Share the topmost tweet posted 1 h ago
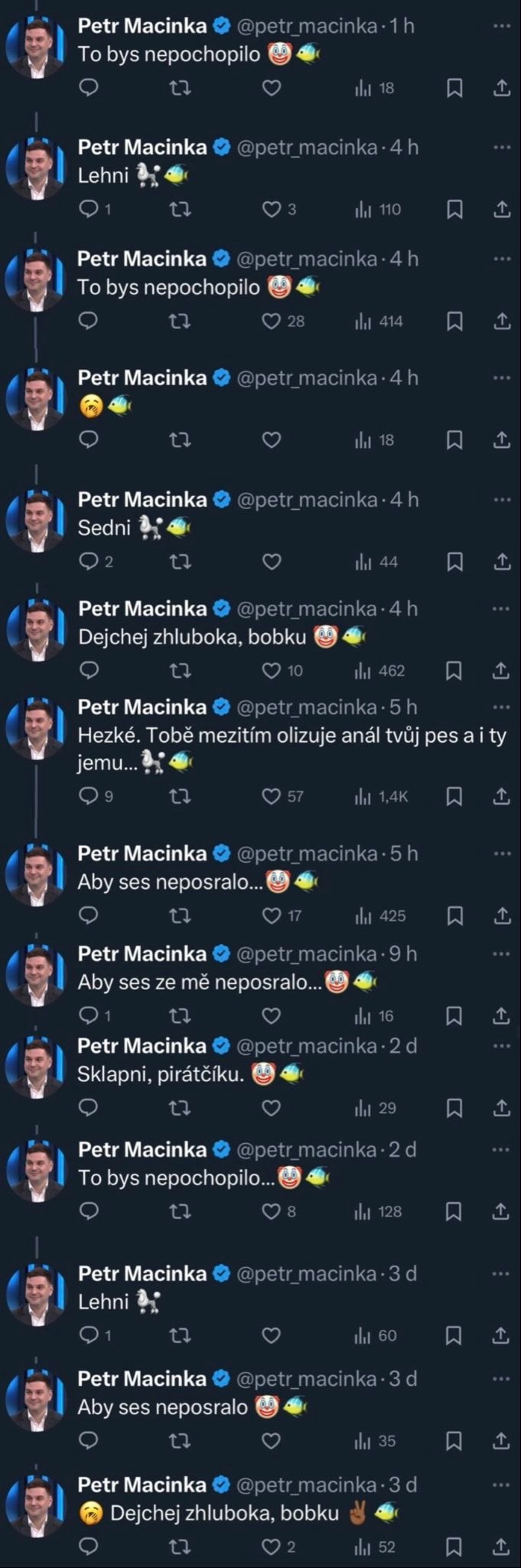The height and width of the screenshot is (1568, 521). tap(502, 89)
